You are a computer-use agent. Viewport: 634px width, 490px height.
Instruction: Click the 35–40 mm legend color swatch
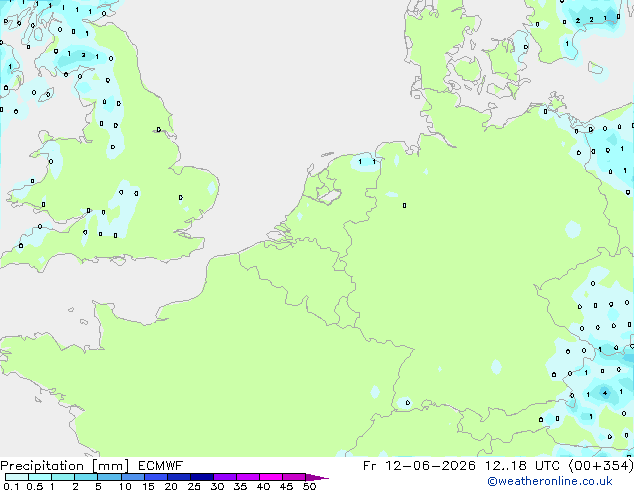pyautogui.click(x=247, y=477)
